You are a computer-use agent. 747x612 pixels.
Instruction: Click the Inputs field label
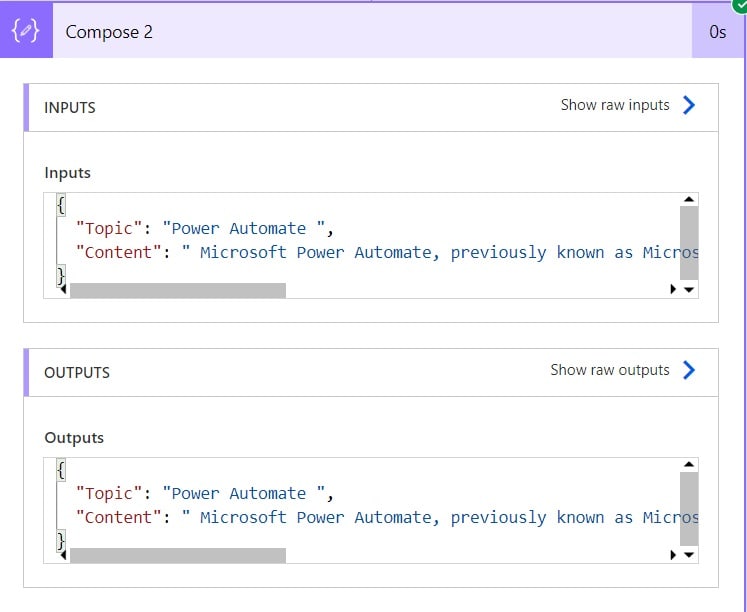point(67,173)
